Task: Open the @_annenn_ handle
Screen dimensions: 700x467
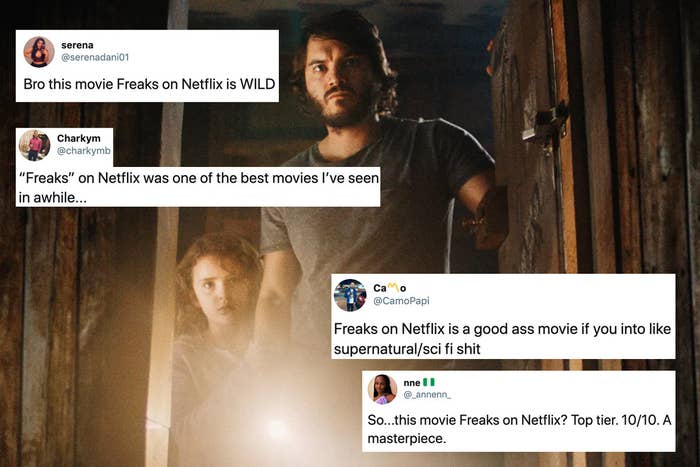Action: [x=427, y=395]
